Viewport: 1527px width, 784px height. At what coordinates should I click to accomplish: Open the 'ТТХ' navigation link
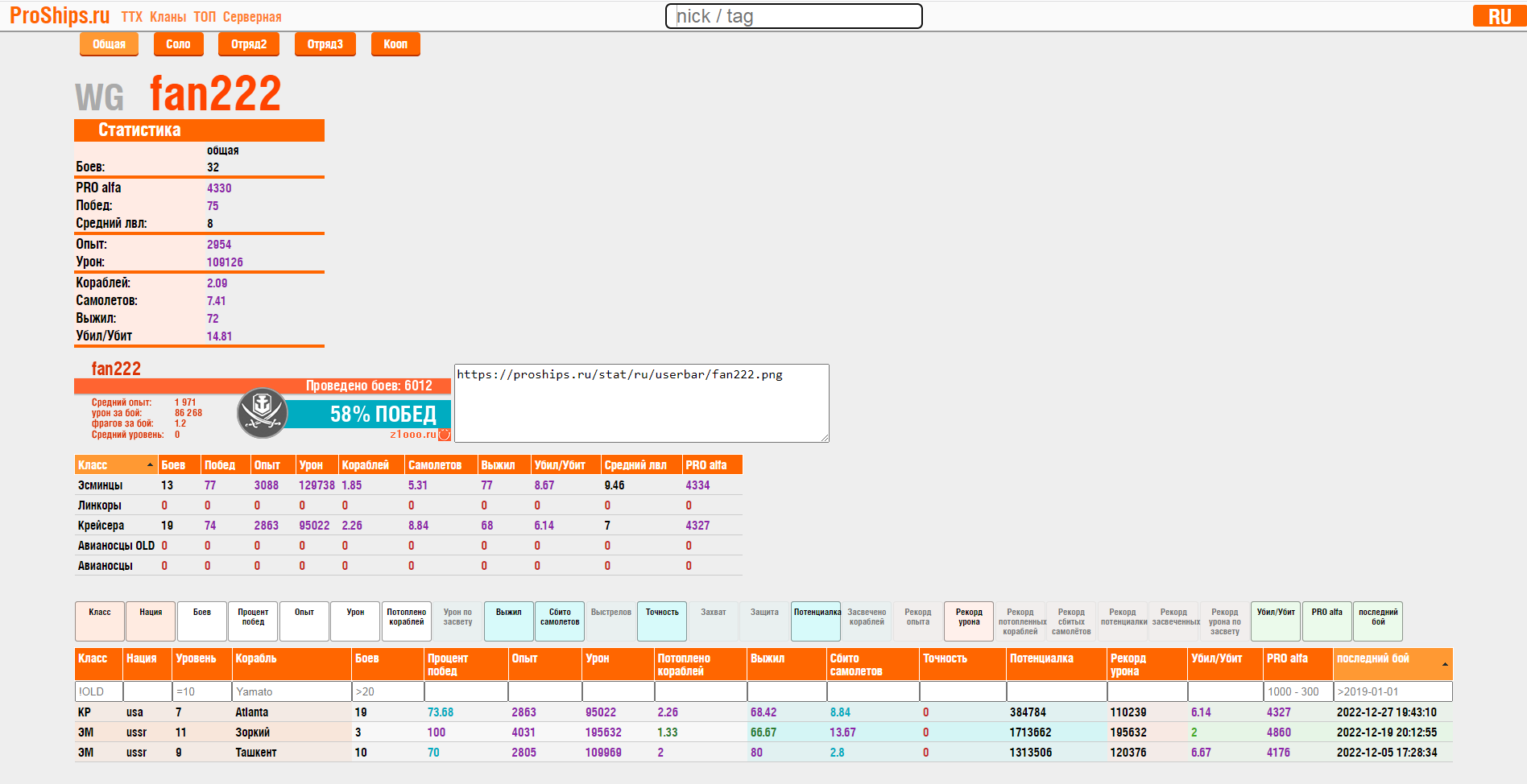(131, 17)
